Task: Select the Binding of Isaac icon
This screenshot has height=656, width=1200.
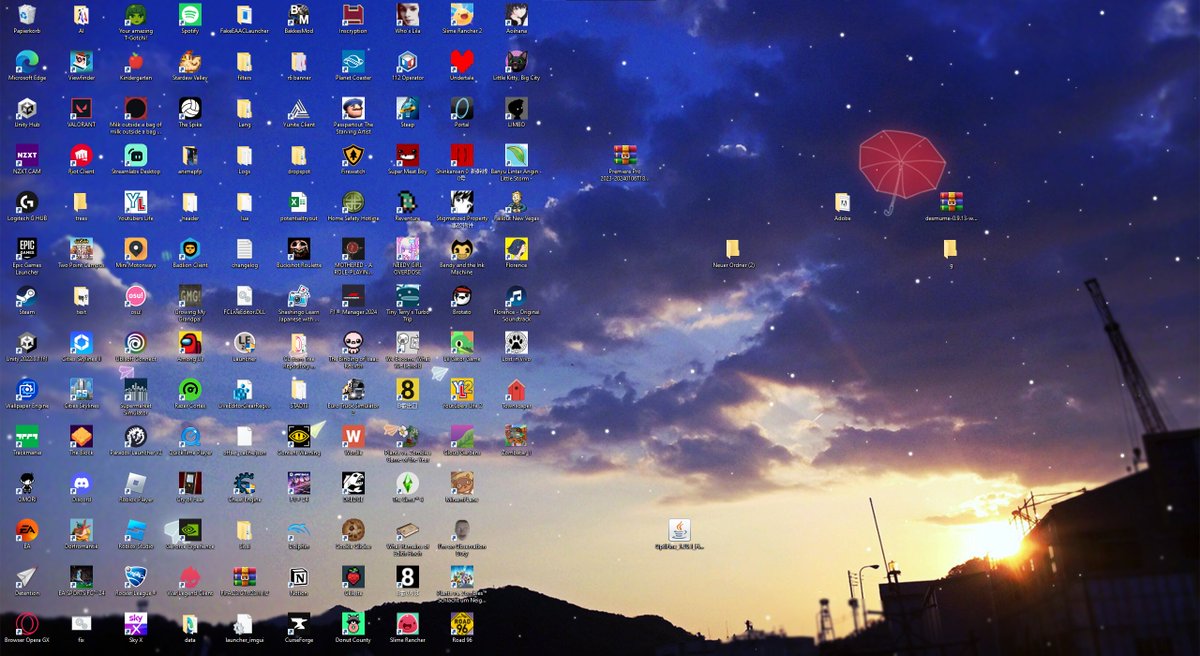Action: pyautogui.click(x=353, y=343)
